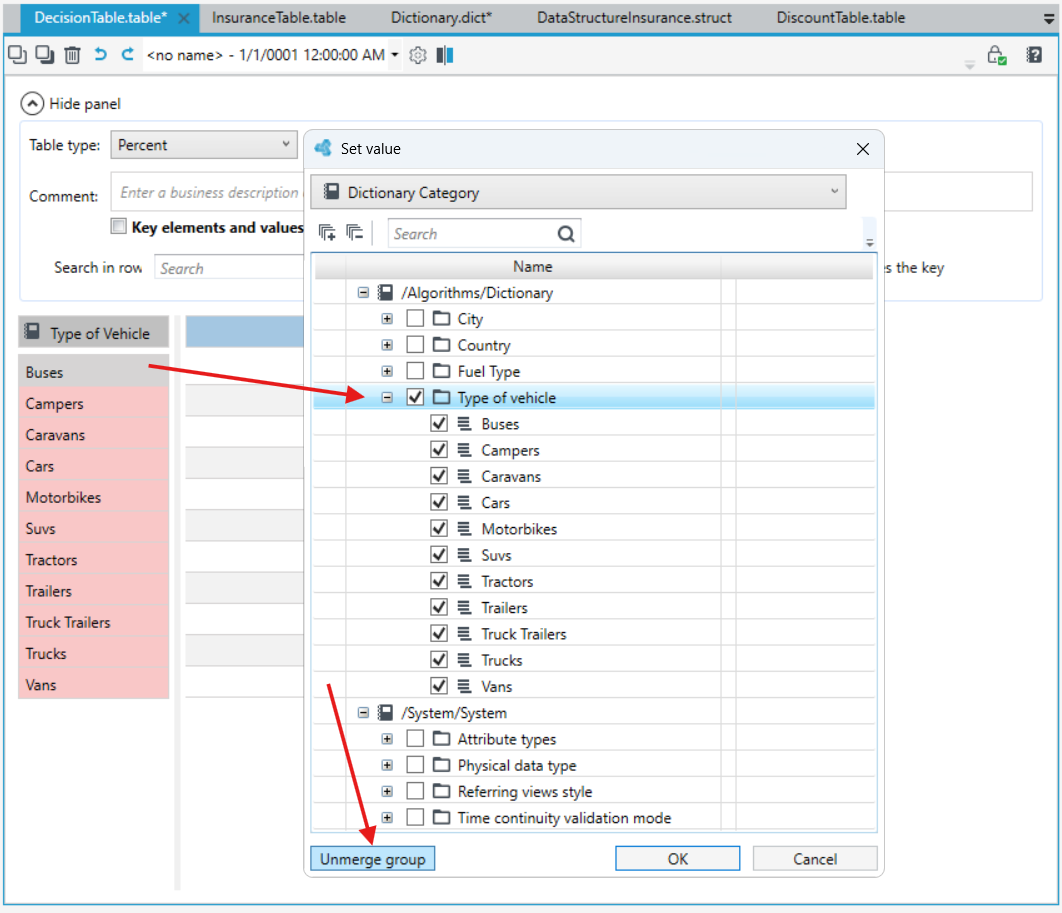The image size is (1062, 913).
Task: Click the collapse all icon in Set value
Action: tap(354, 233)
